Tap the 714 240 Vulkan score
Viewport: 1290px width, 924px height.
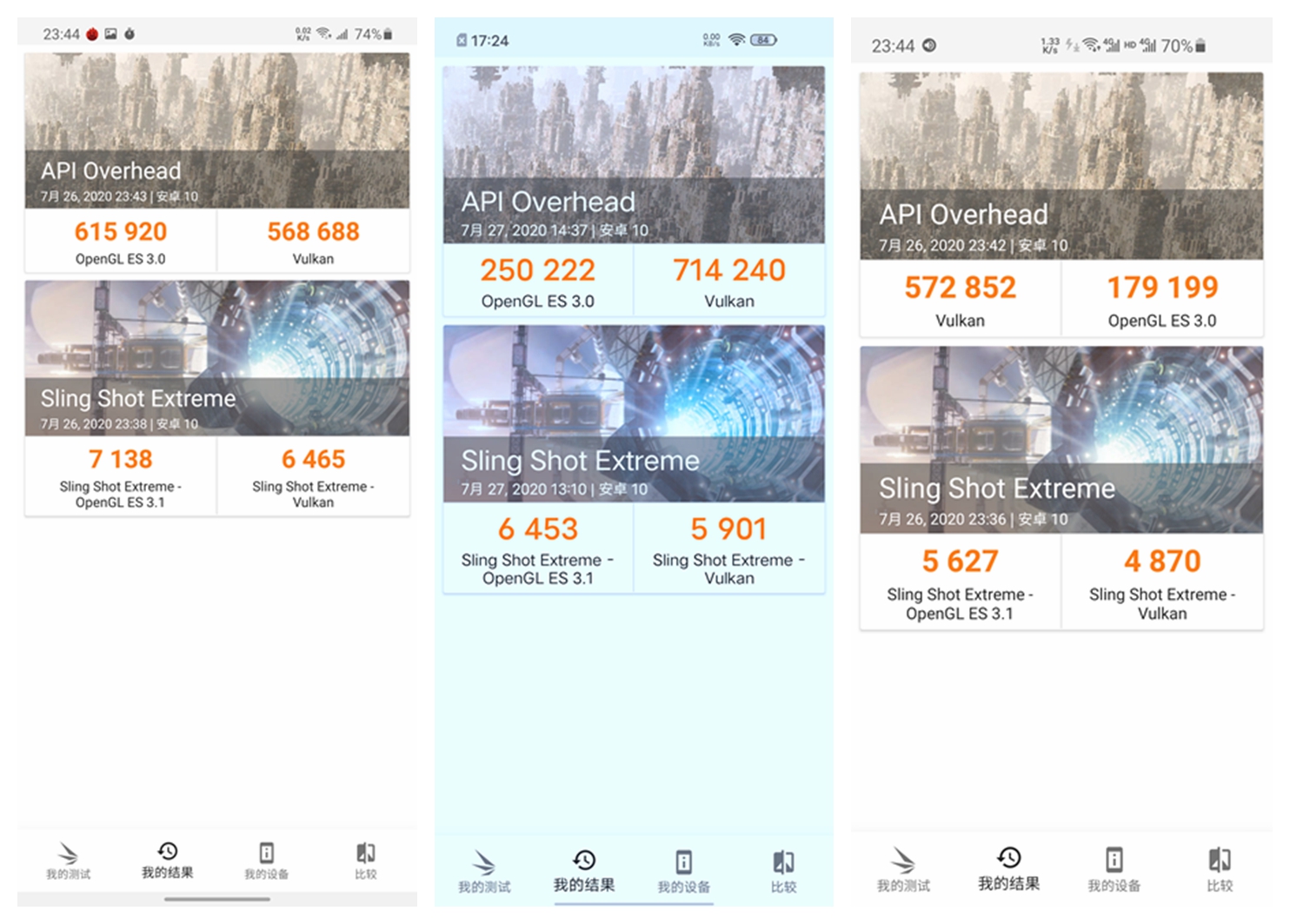[729, 280]
